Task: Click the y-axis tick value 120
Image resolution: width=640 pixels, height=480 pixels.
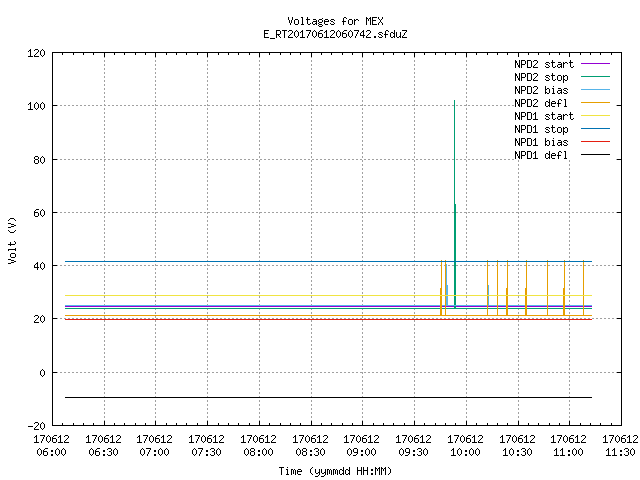Action: [x=36, y=53]
